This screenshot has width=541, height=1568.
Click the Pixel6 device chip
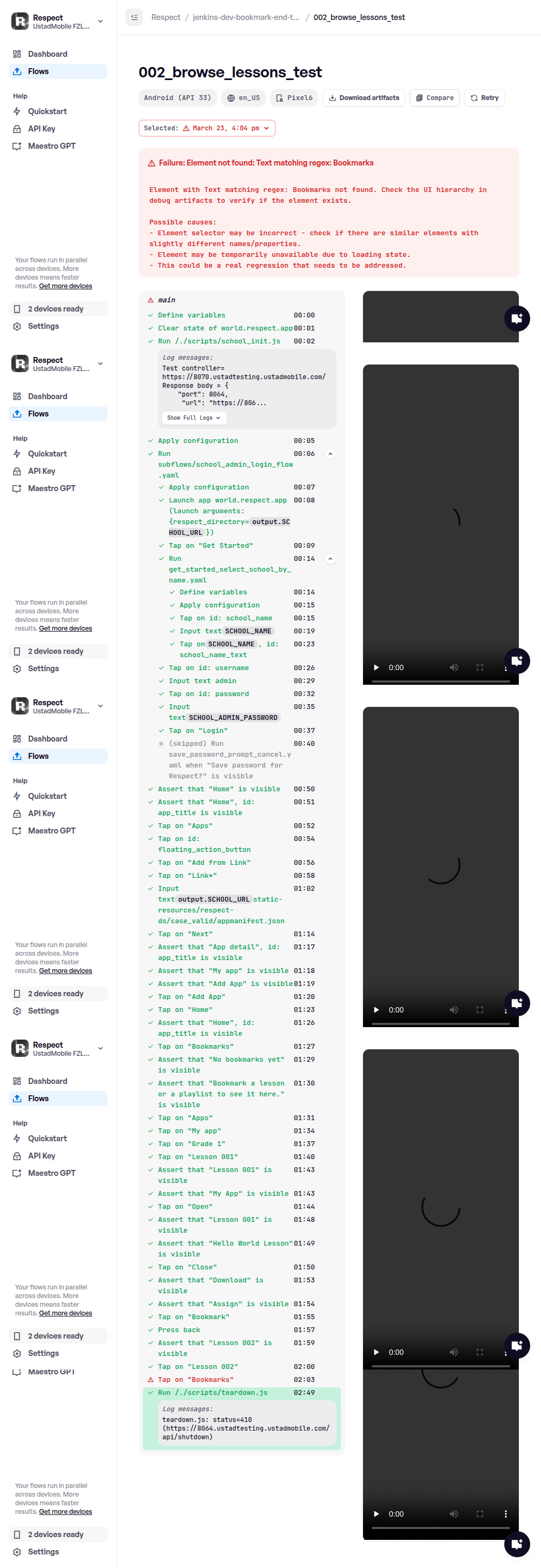pyautogui.click(x=294, y=98)
